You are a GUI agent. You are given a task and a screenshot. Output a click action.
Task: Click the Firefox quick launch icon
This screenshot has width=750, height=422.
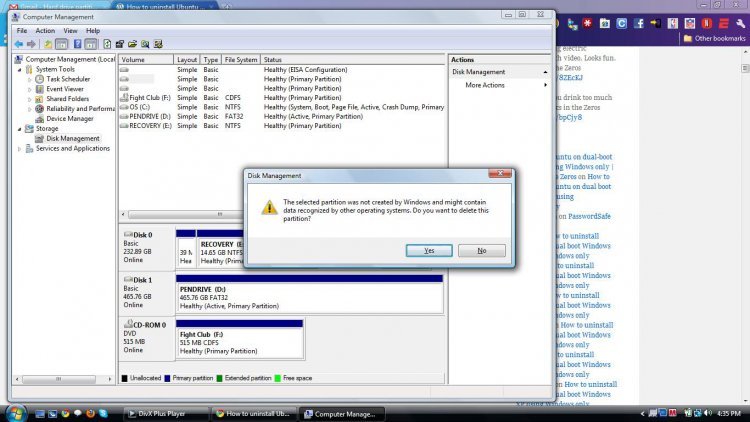(90, 413)
